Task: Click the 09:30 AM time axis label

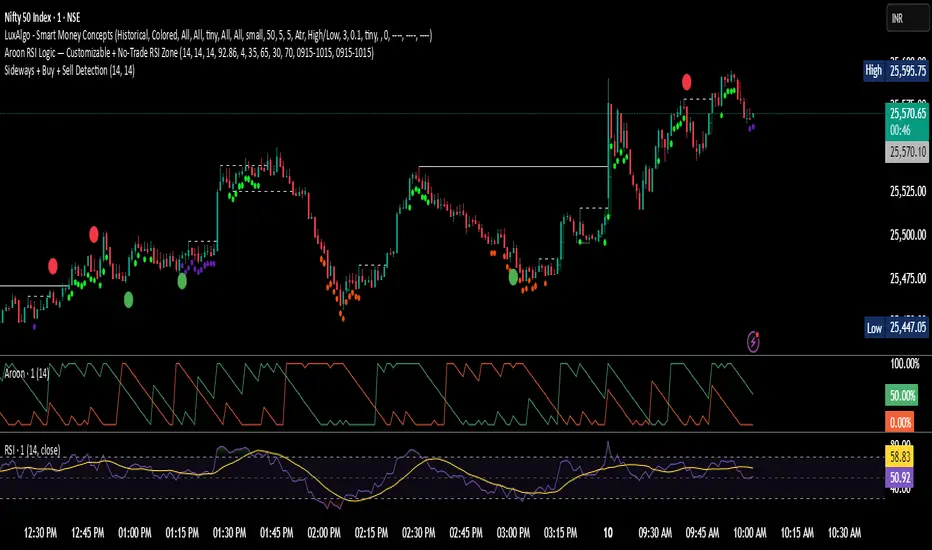Action: (x=655, y=533)
